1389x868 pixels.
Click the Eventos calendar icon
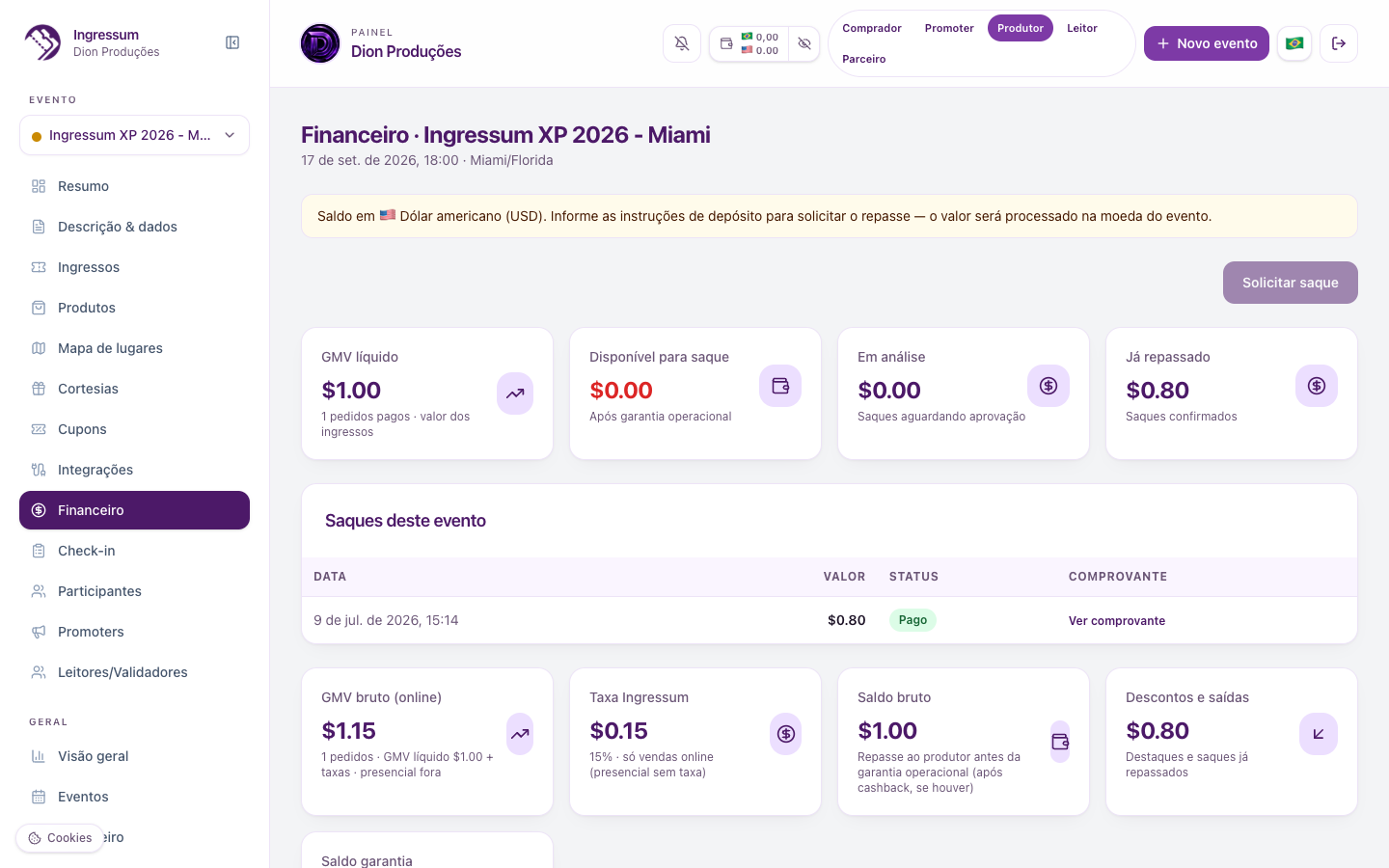(39, 797)
